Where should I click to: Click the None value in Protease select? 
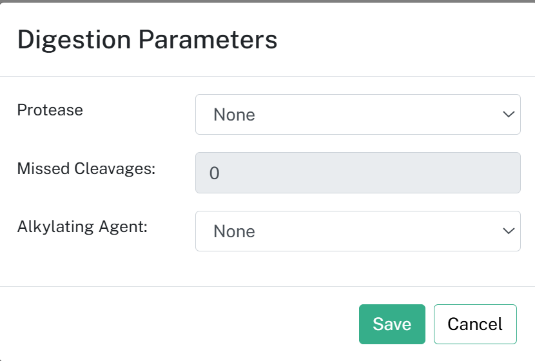tap(234, 115)
